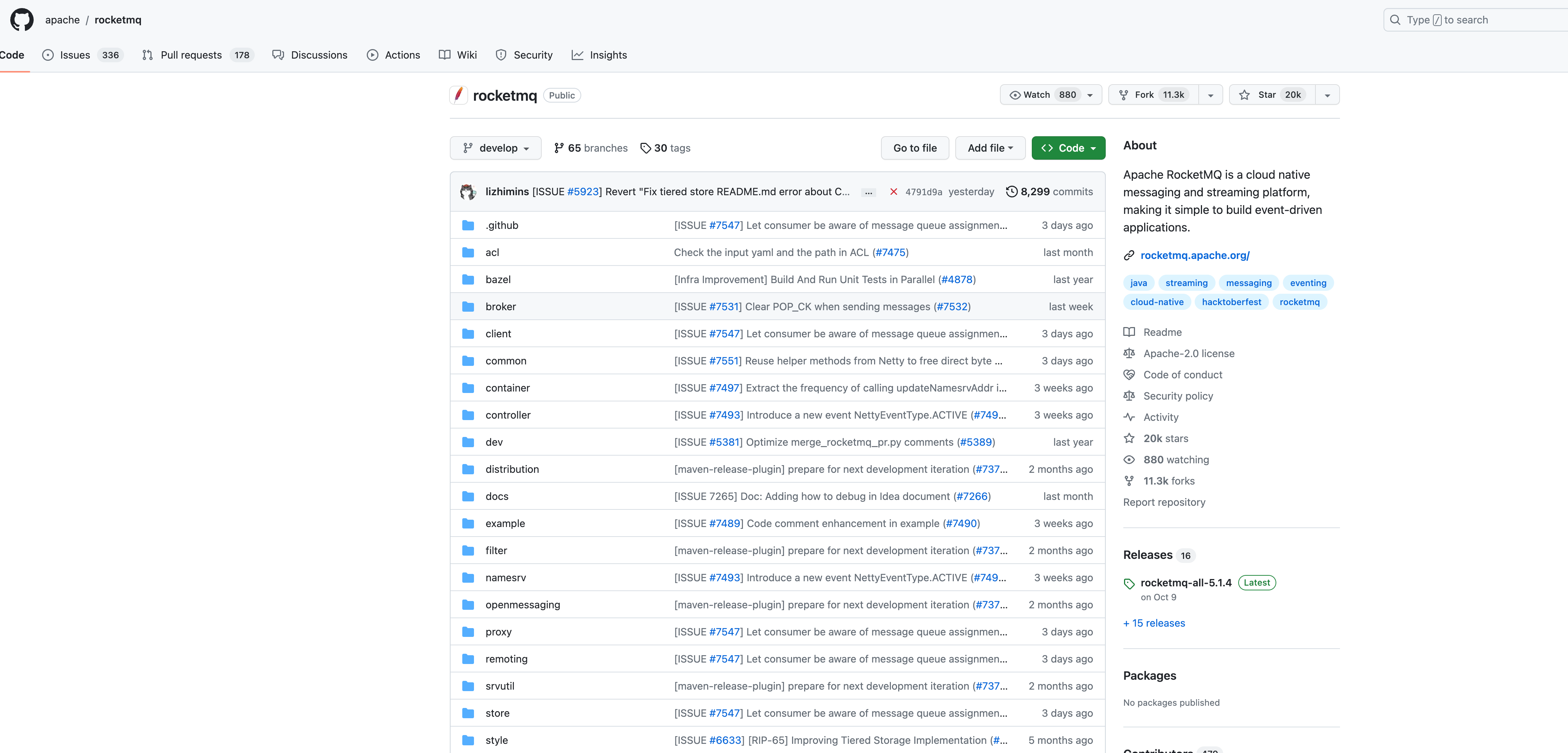Open the Add file dropdown

point(990,148)
